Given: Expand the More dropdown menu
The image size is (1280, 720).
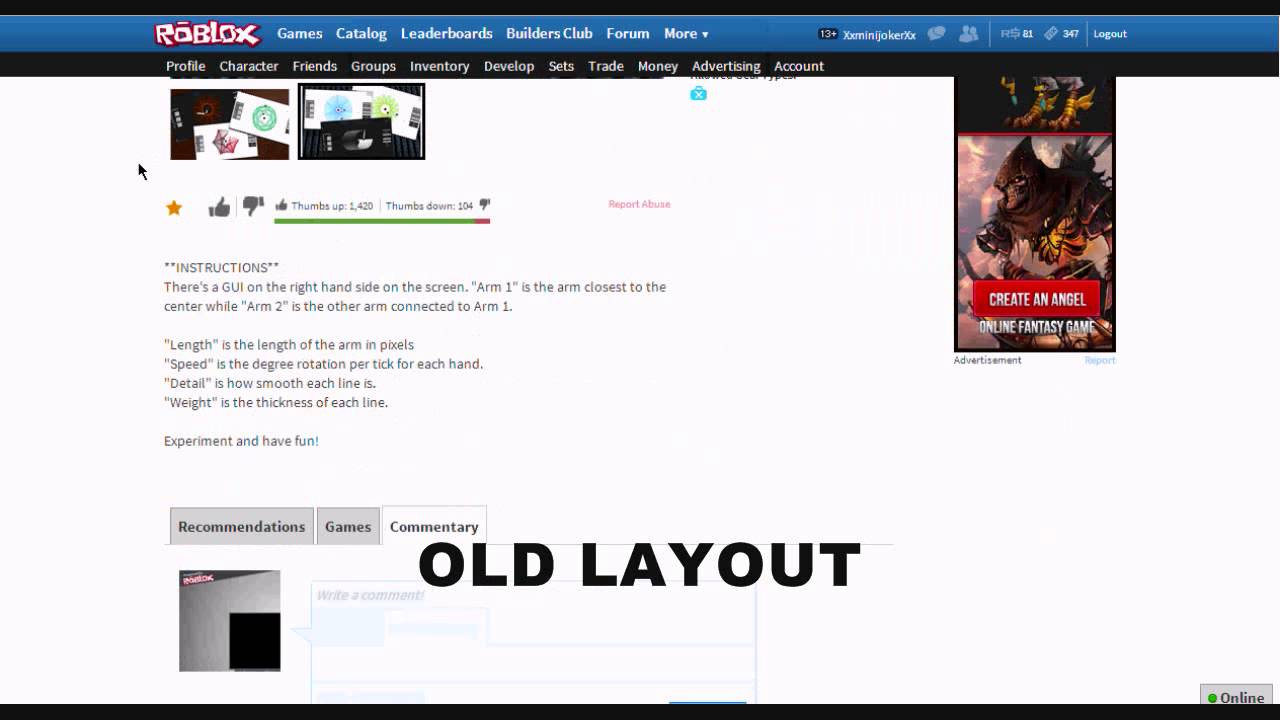Looking at the screenshot, I should (x=686, y=34).
